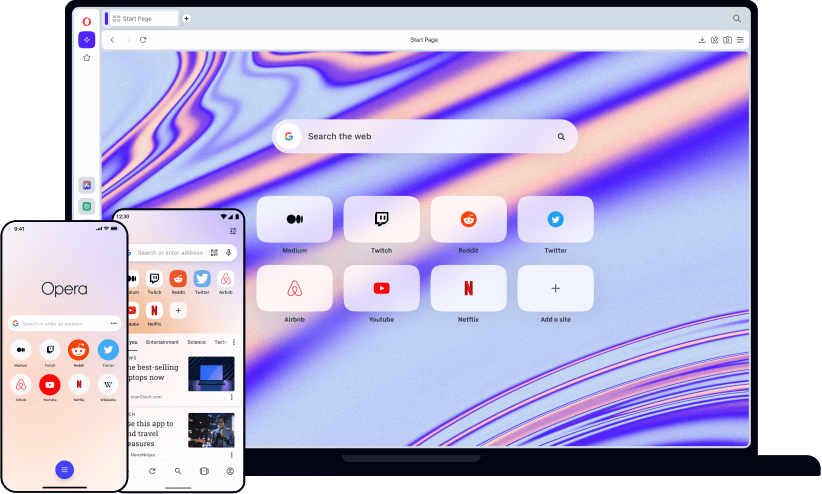Tap Reddit icon on the iPhone

tap(79, 350)
